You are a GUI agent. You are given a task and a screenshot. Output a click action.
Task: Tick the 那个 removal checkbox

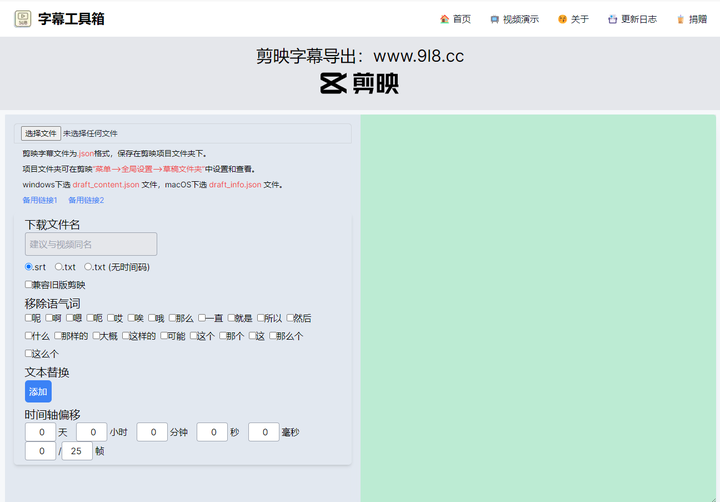tap(223, 335)
